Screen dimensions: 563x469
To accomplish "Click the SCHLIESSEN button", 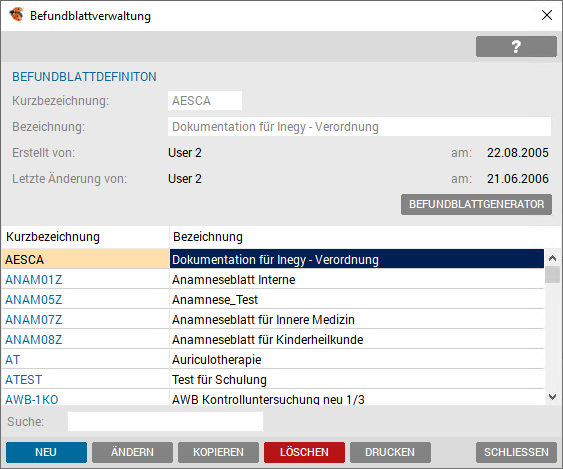I will click(x=516, y=452).
